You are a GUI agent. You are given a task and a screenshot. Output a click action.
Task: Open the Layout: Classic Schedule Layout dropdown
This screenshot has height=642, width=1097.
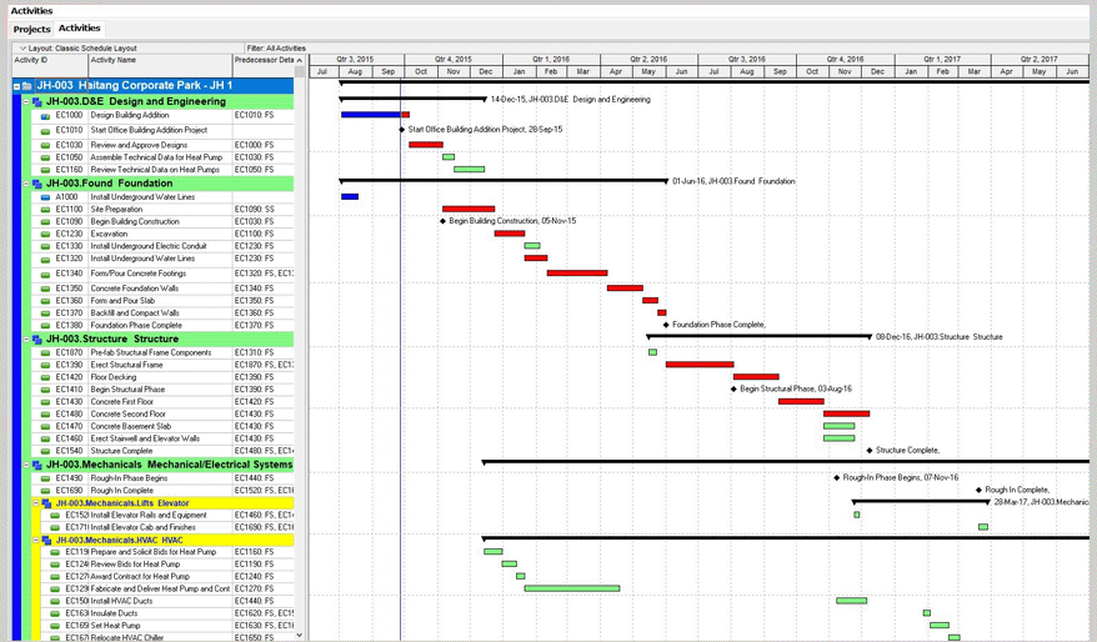pos(78,48)
